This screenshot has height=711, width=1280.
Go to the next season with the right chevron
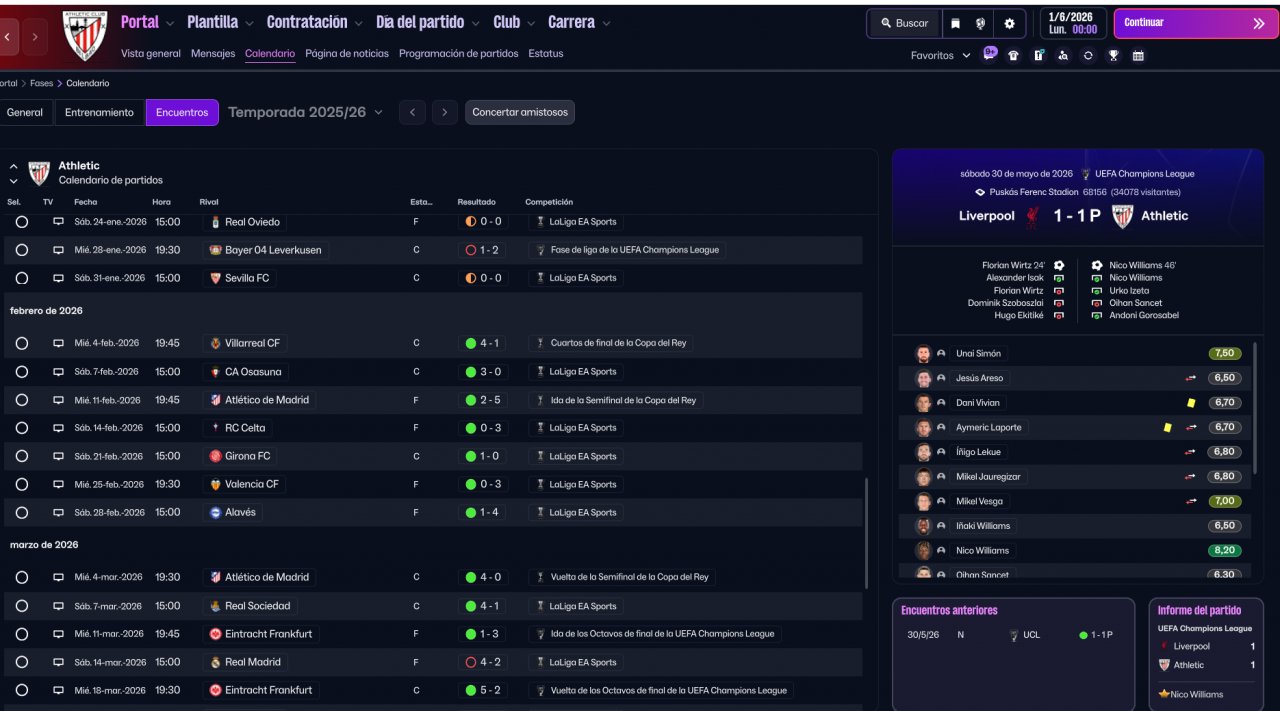coord(445,112)
